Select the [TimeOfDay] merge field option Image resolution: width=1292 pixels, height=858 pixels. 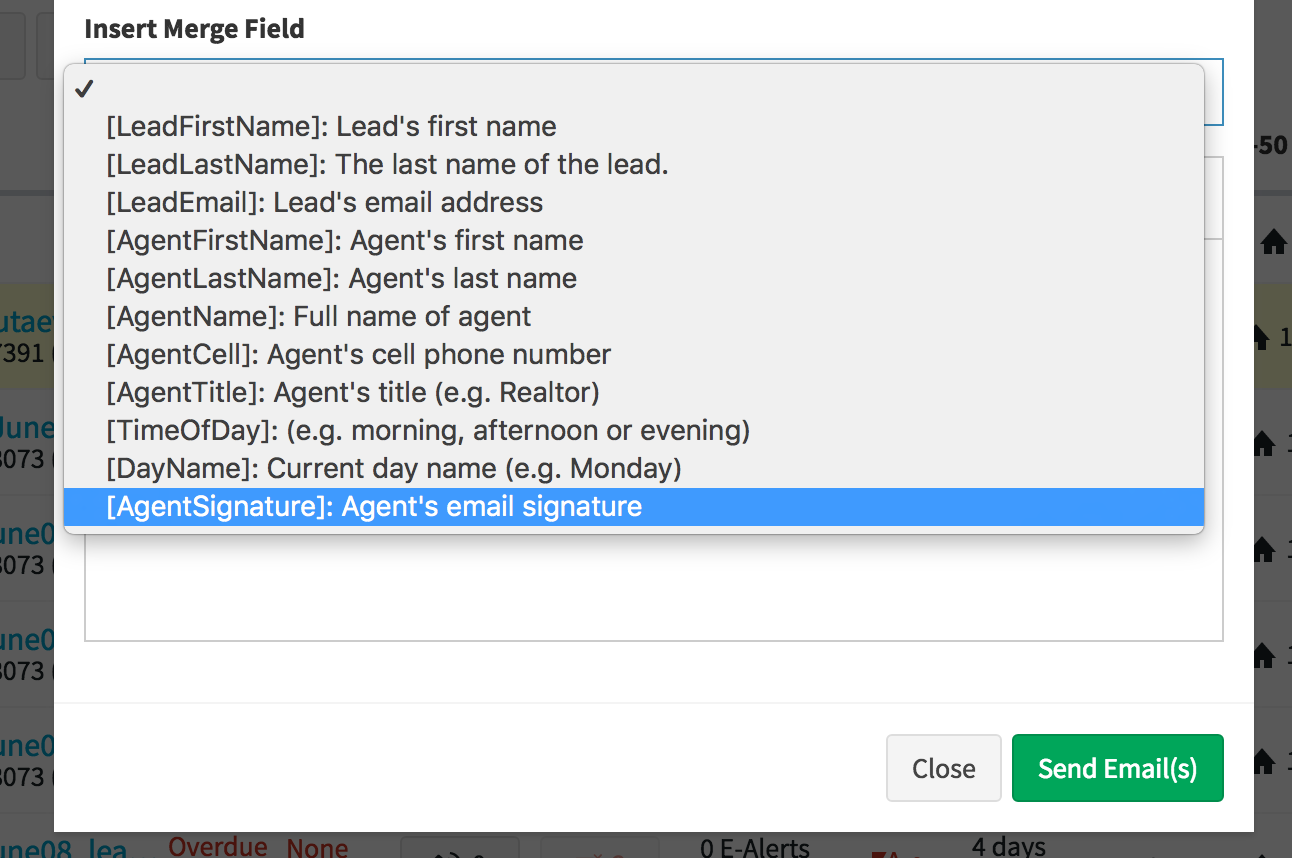click(427, 431)
